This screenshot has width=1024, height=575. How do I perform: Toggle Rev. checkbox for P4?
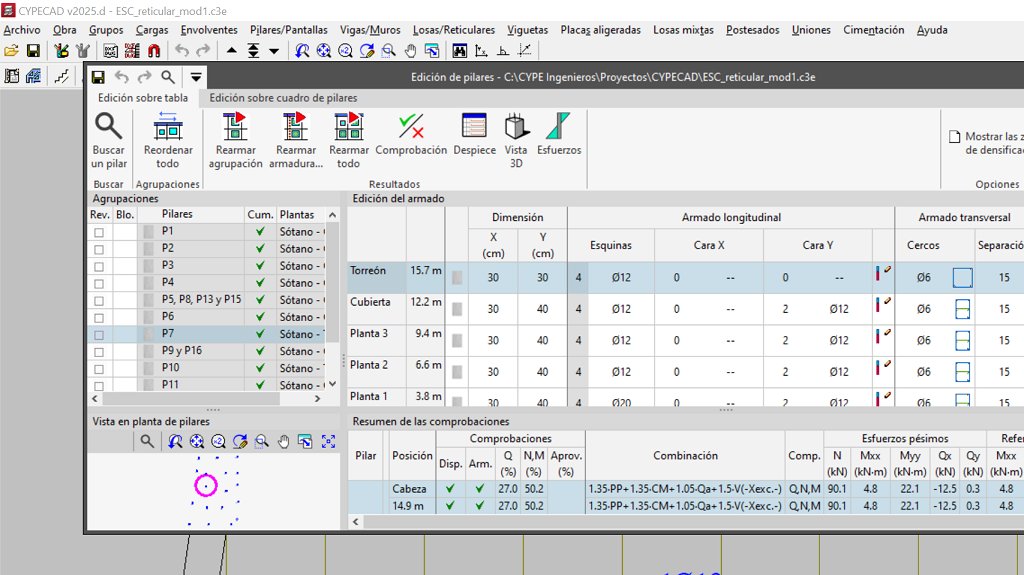[99, 283]
